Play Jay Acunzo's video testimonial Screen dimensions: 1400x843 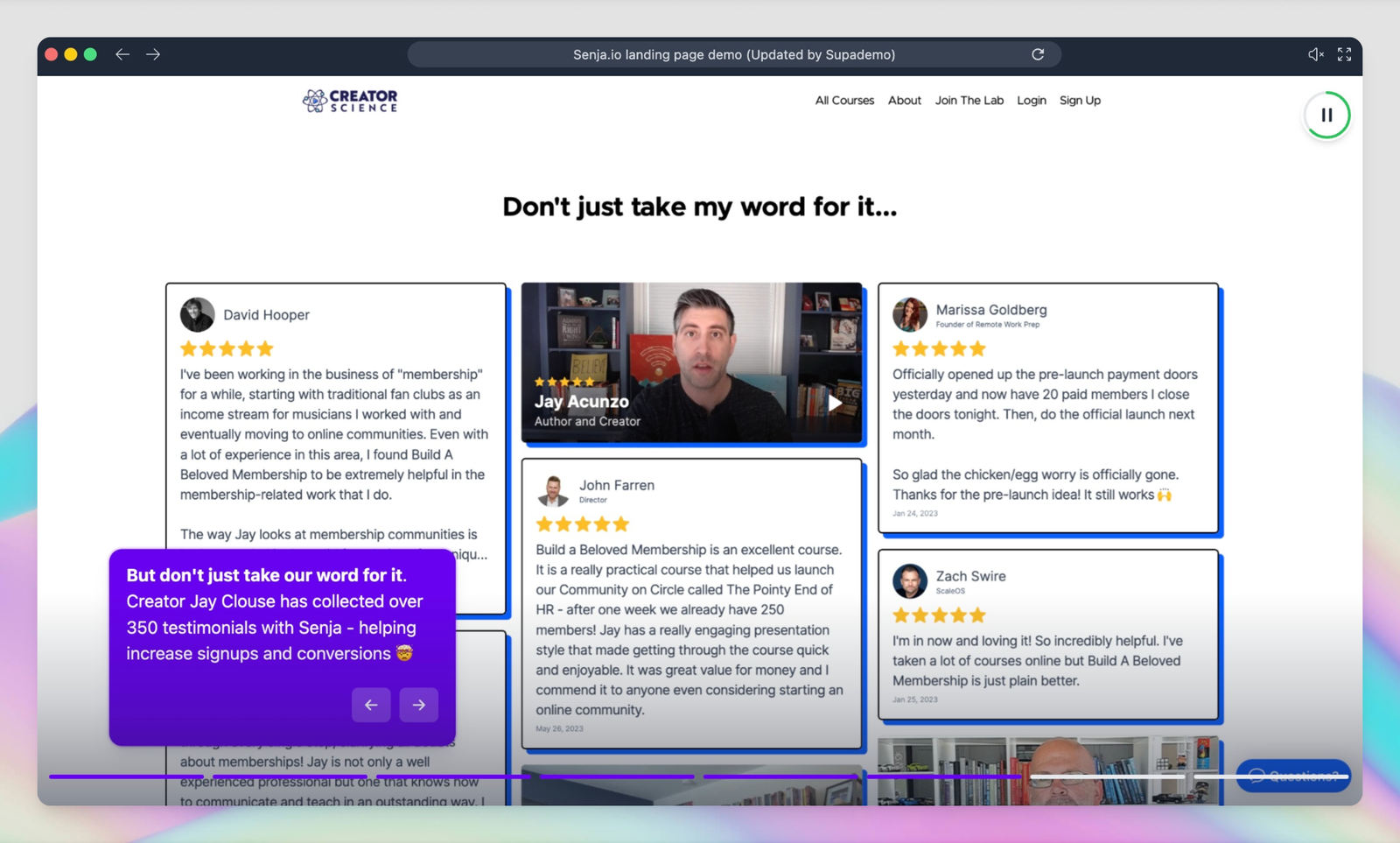tap(835, 403)
